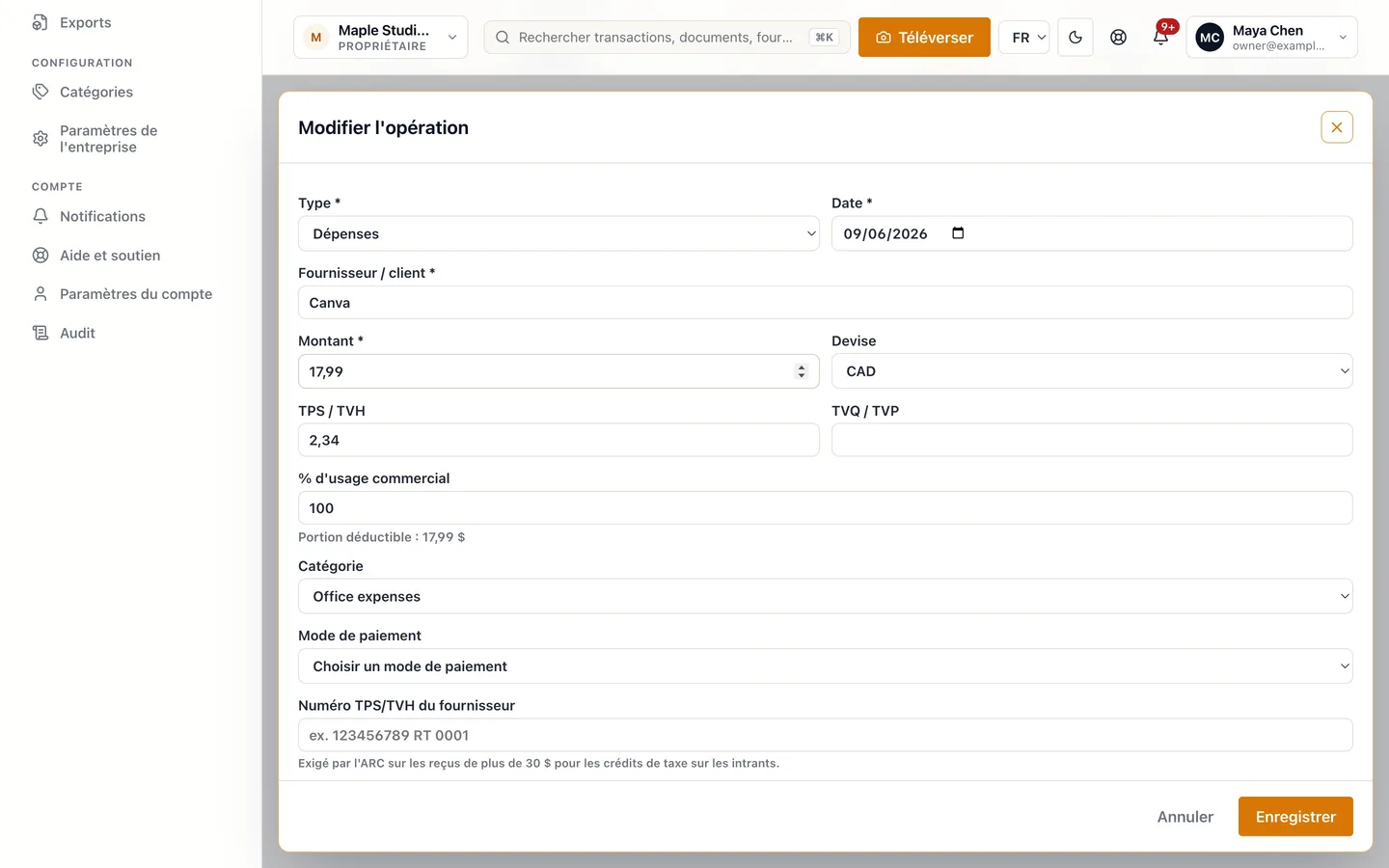Click the empty TVQ / TVP field
Image resolution: width=1389 pixels, height=868 pixels.
tap(1092, 440)
